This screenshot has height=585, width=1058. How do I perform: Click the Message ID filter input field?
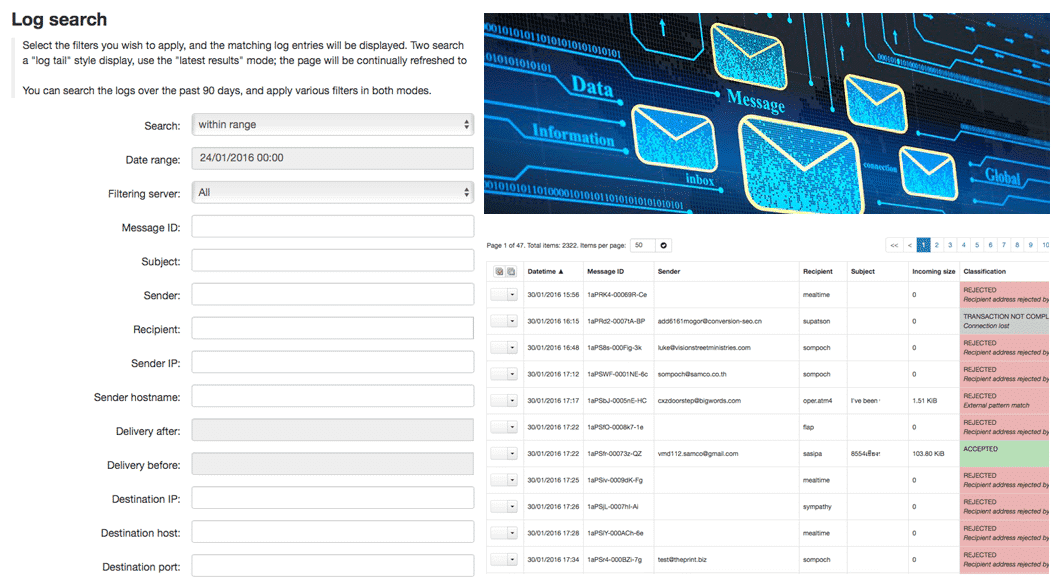point(333,227)
